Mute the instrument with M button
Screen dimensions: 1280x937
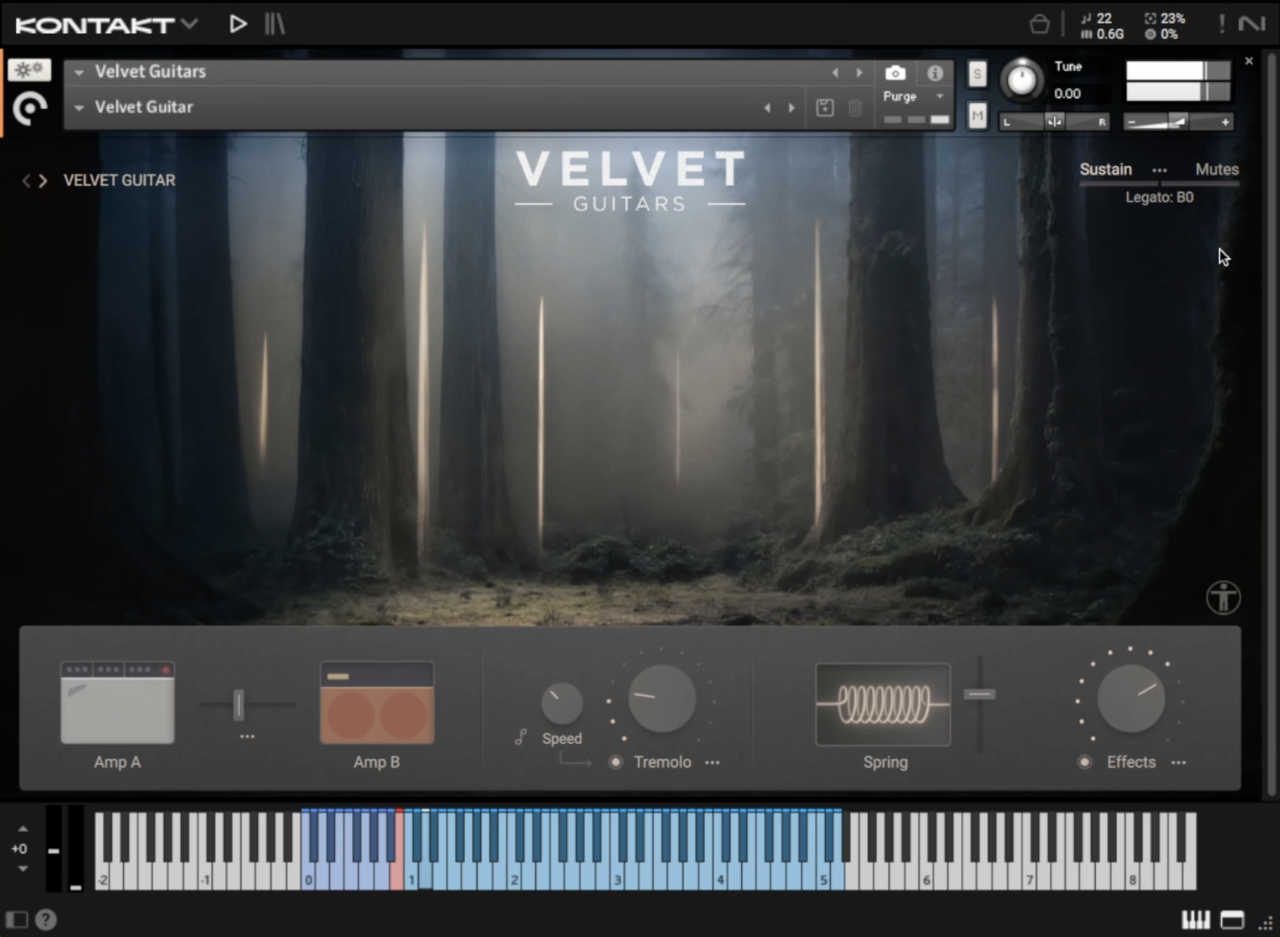[977, 117]
